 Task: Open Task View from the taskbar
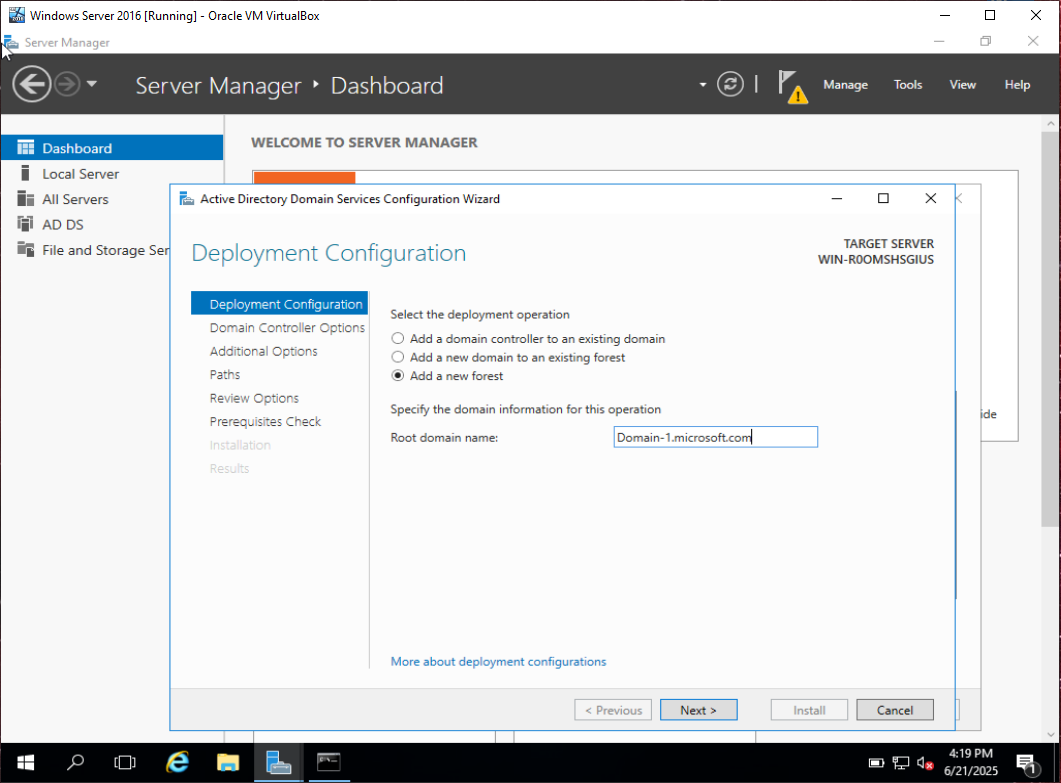coord(125,763)
